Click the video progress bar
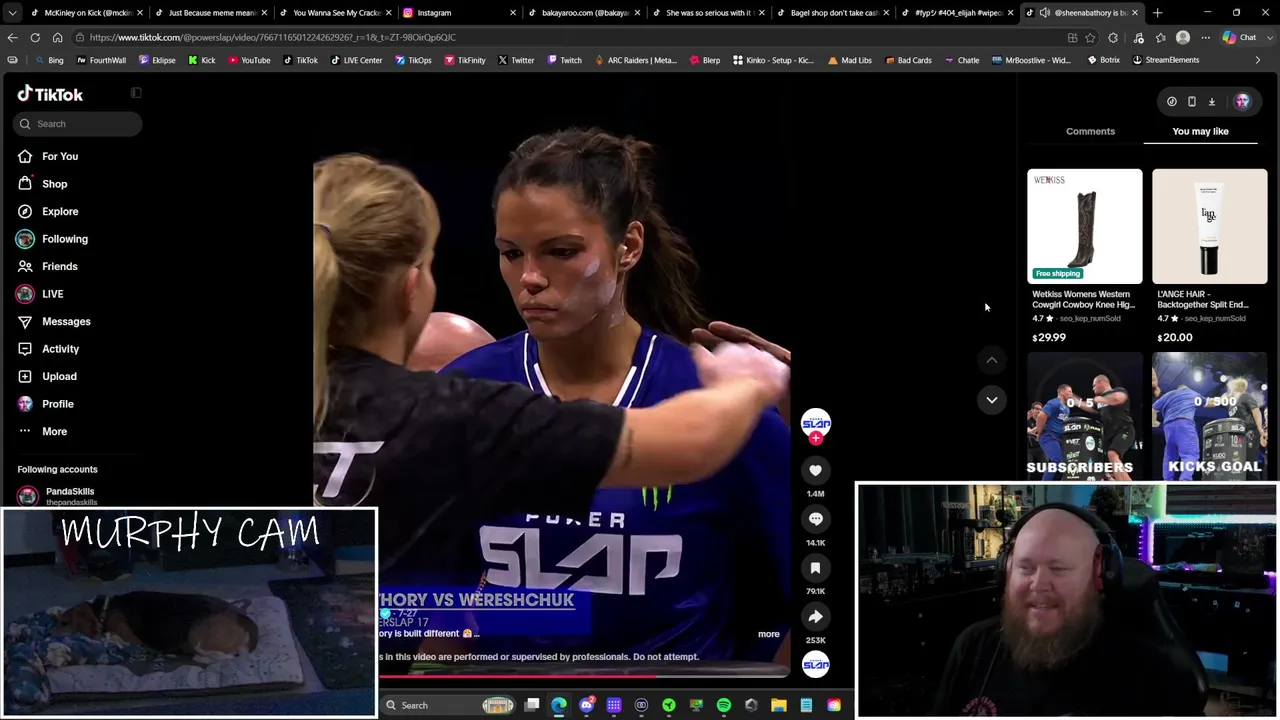The height and width of the screenshot is (720, 1280). (x=584, y=675)
